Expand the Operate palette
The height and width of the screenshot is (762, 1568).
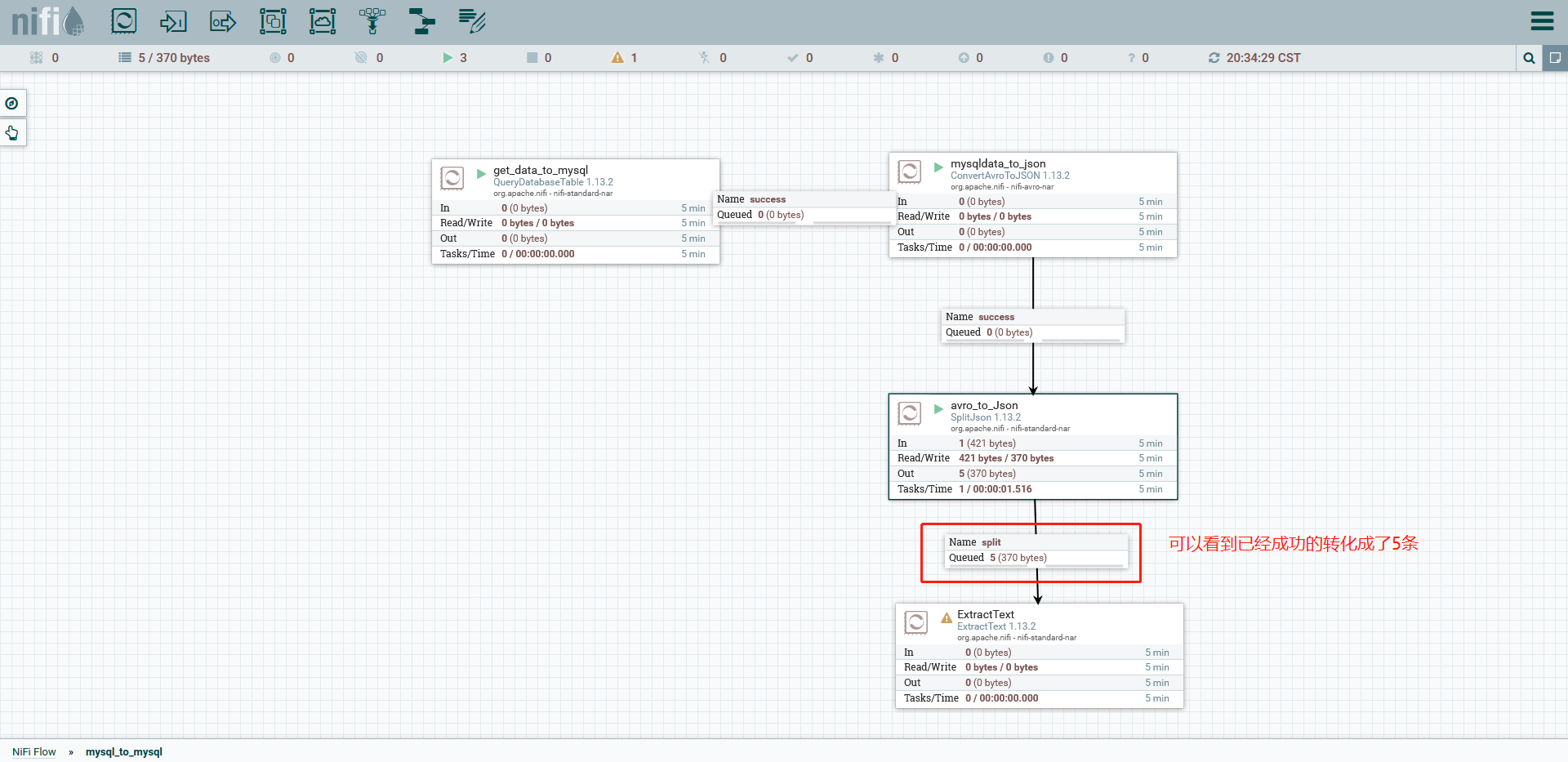(x=12, y=132)
